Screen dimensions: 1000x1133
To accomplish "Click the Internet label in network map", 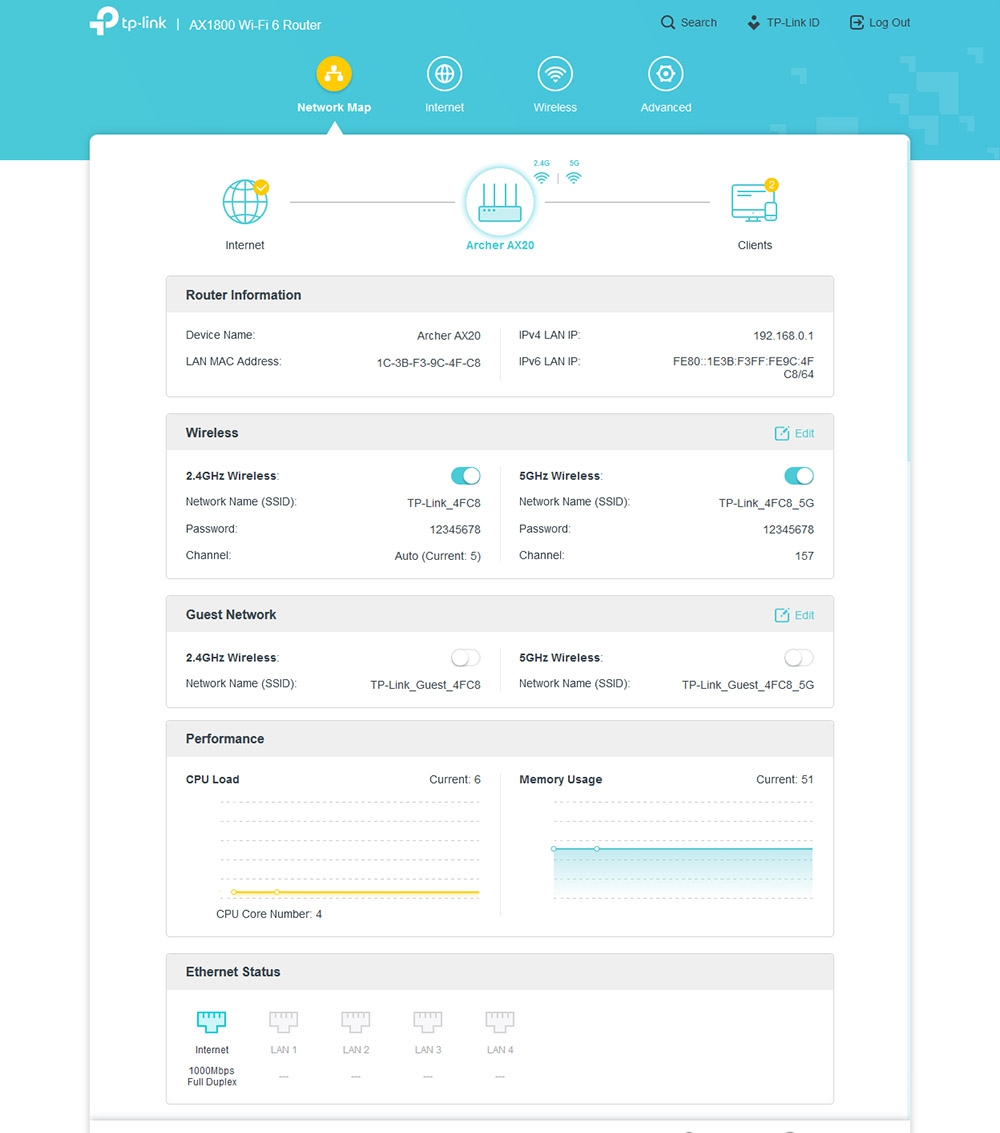I will pyautogui.click(x=245, y=246).
